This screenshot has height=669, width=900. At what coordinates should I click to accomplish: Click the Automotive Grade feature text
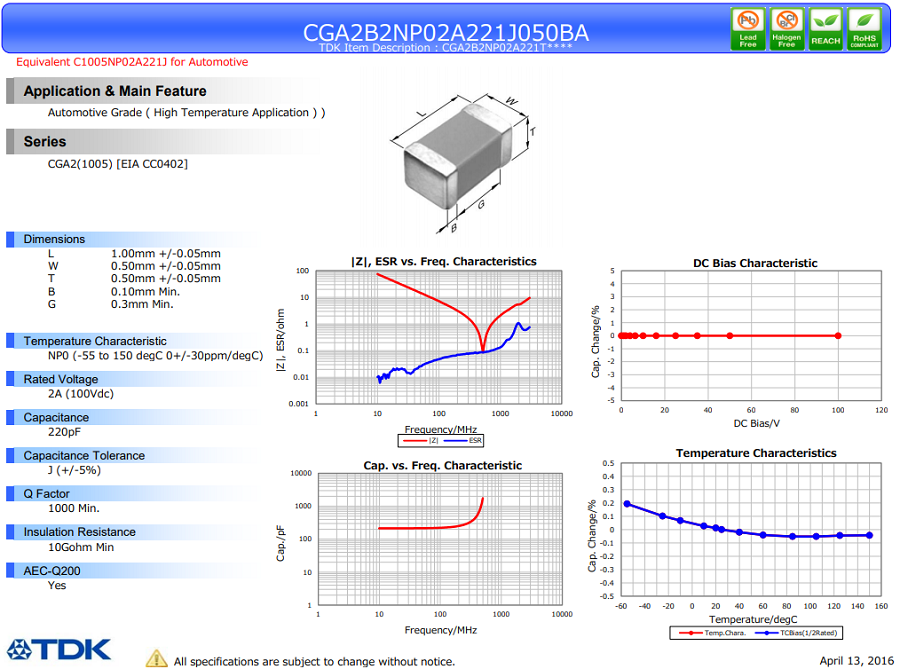pos(187,112)
